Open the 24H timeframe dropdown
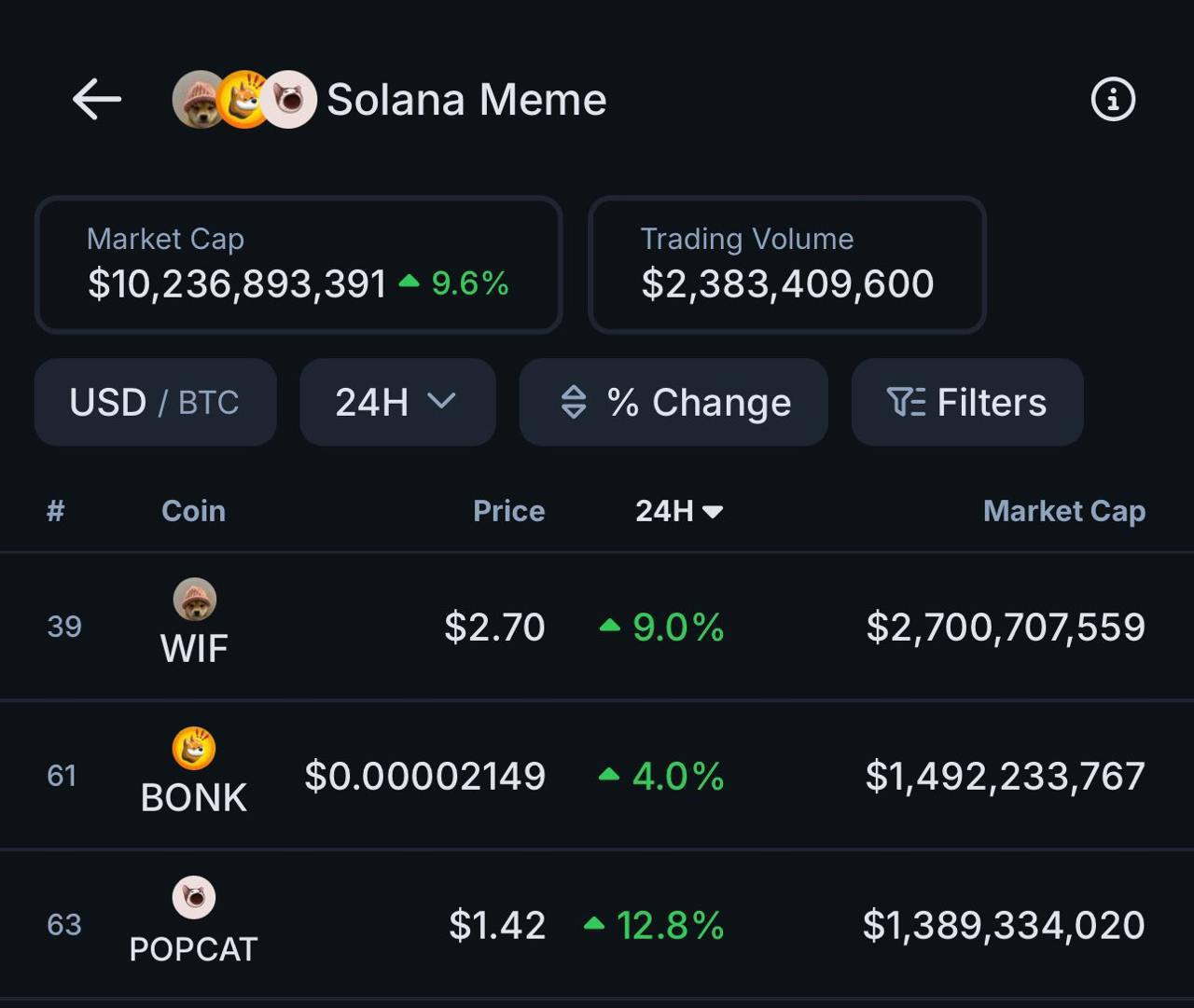The height and width of the screenshot is (1008, 1194). (x=396, y=402)
